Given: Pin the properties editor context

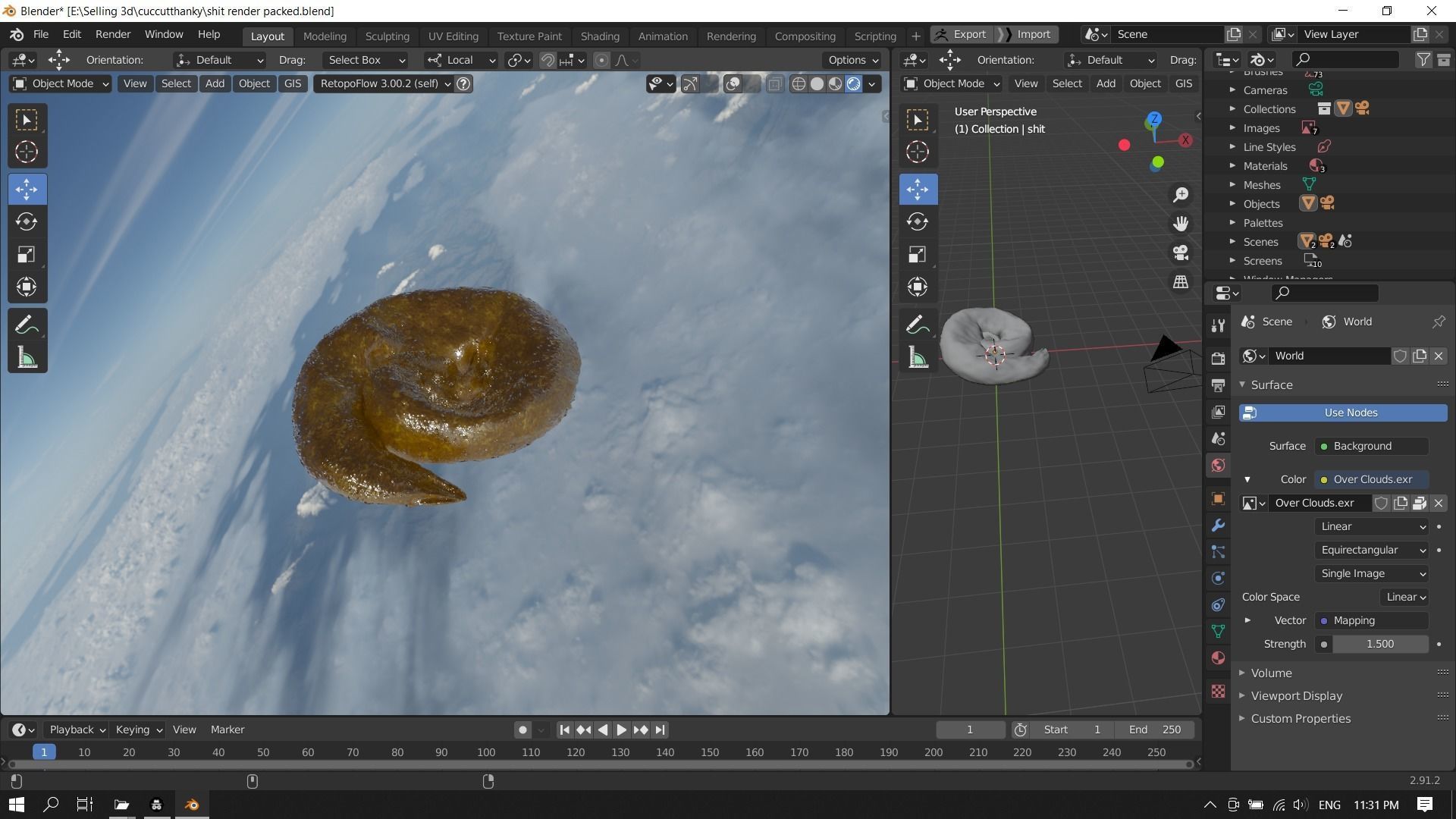Looking at the screenshot, I should click(1439, 322).
